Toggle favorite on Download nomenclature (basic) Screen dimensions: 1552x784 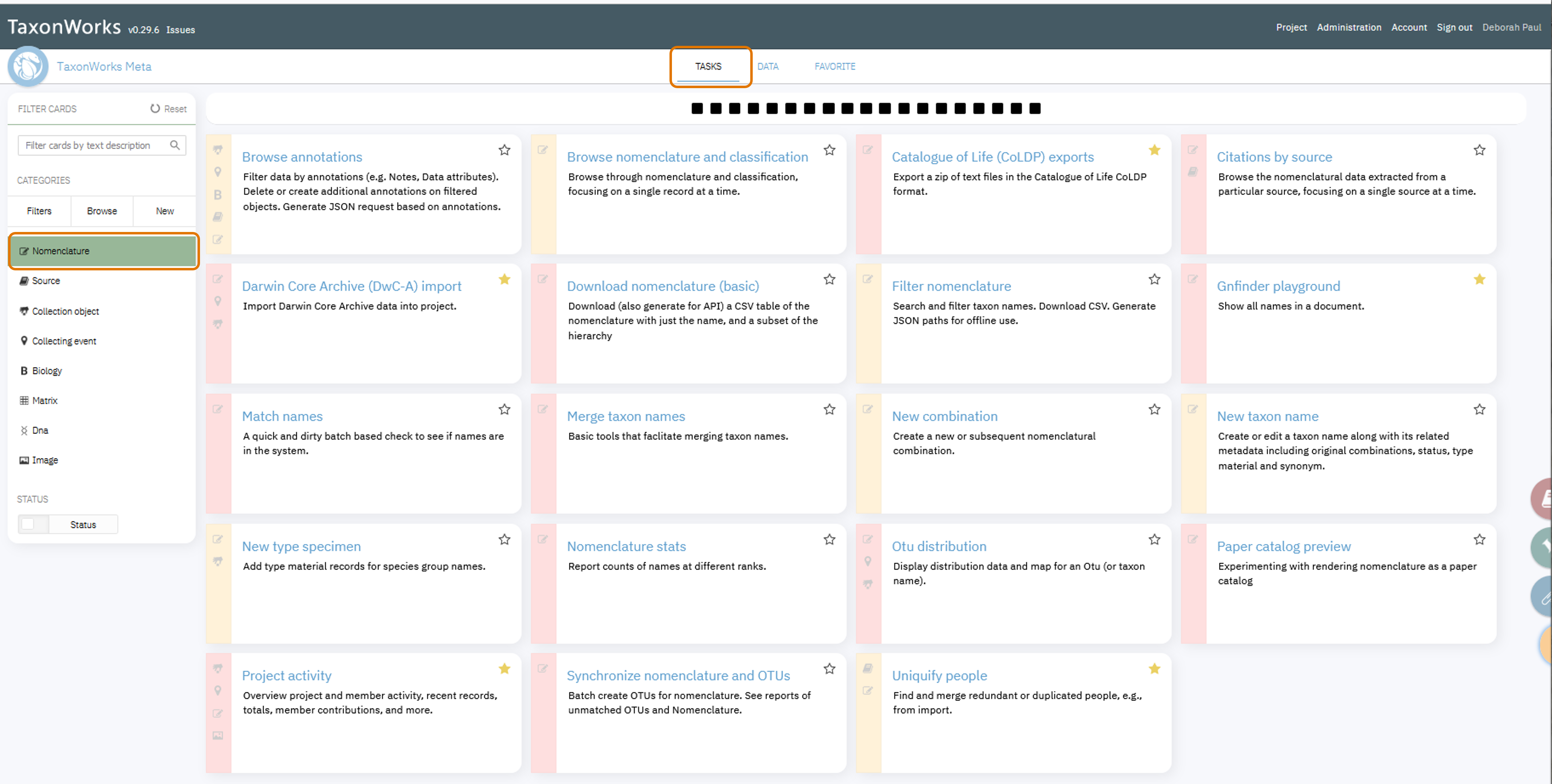(830, 279)
